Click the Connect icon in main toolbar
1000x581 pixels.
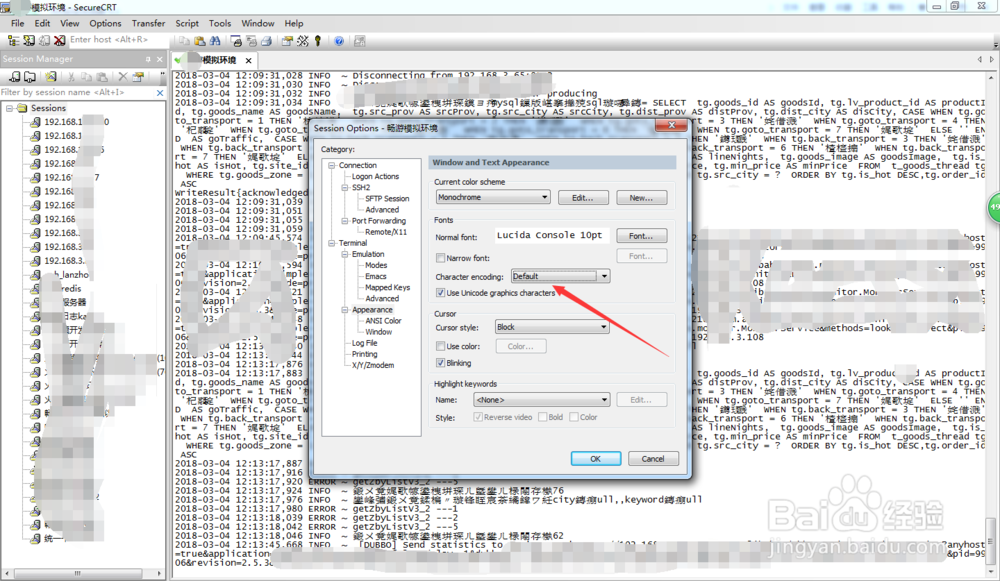point(29,40)
